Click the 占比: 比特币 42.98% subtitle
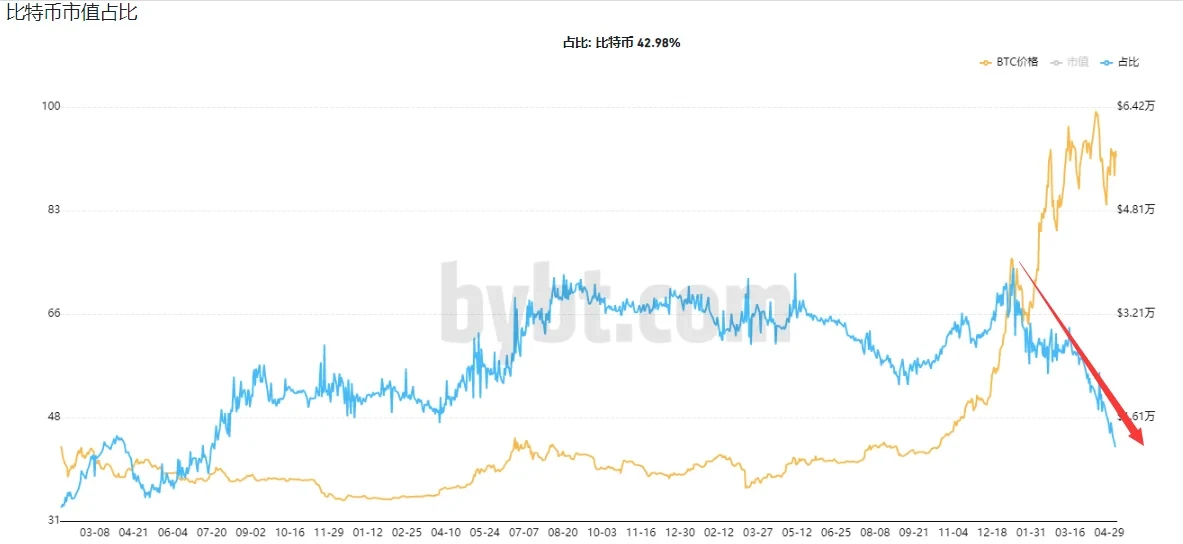The image size is (1183, 544). click(x=622, y=43)
